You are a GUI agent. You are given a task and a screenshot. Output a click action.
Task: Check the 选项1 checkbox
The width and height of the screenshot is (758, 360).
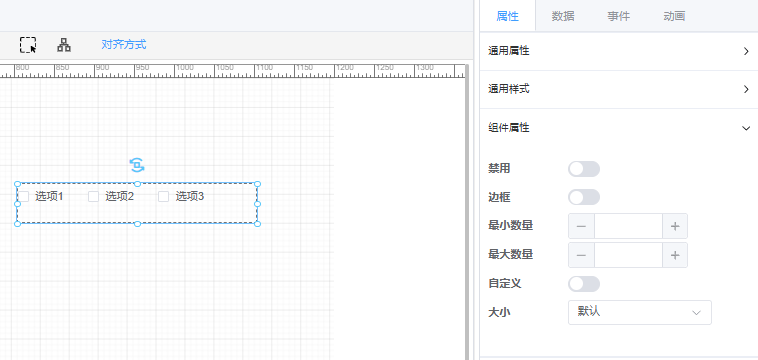tap(24, 197)
